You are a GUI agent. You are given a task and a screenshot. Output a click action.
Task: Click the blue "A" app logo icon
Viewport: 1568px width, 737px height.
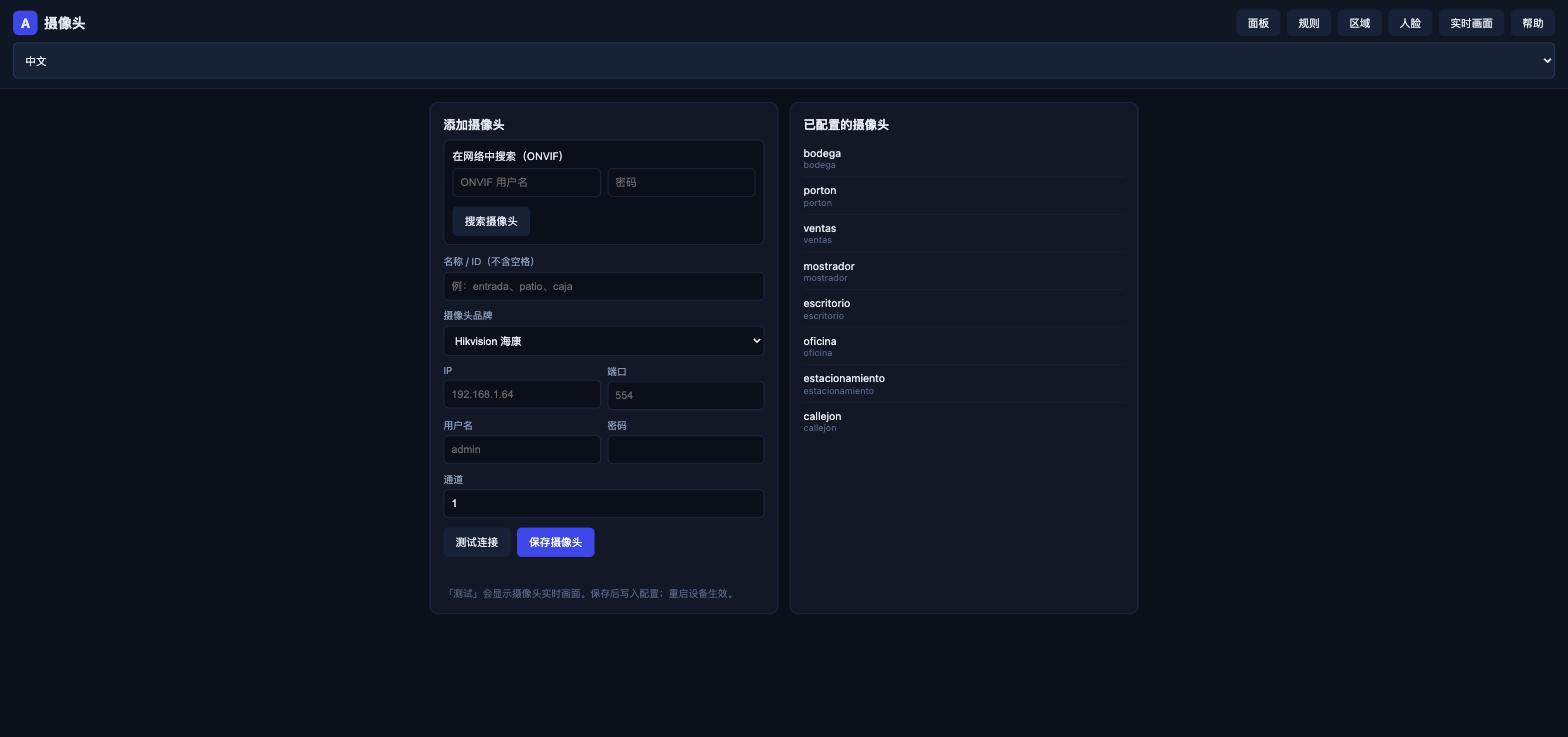click(x=25, y=23)
